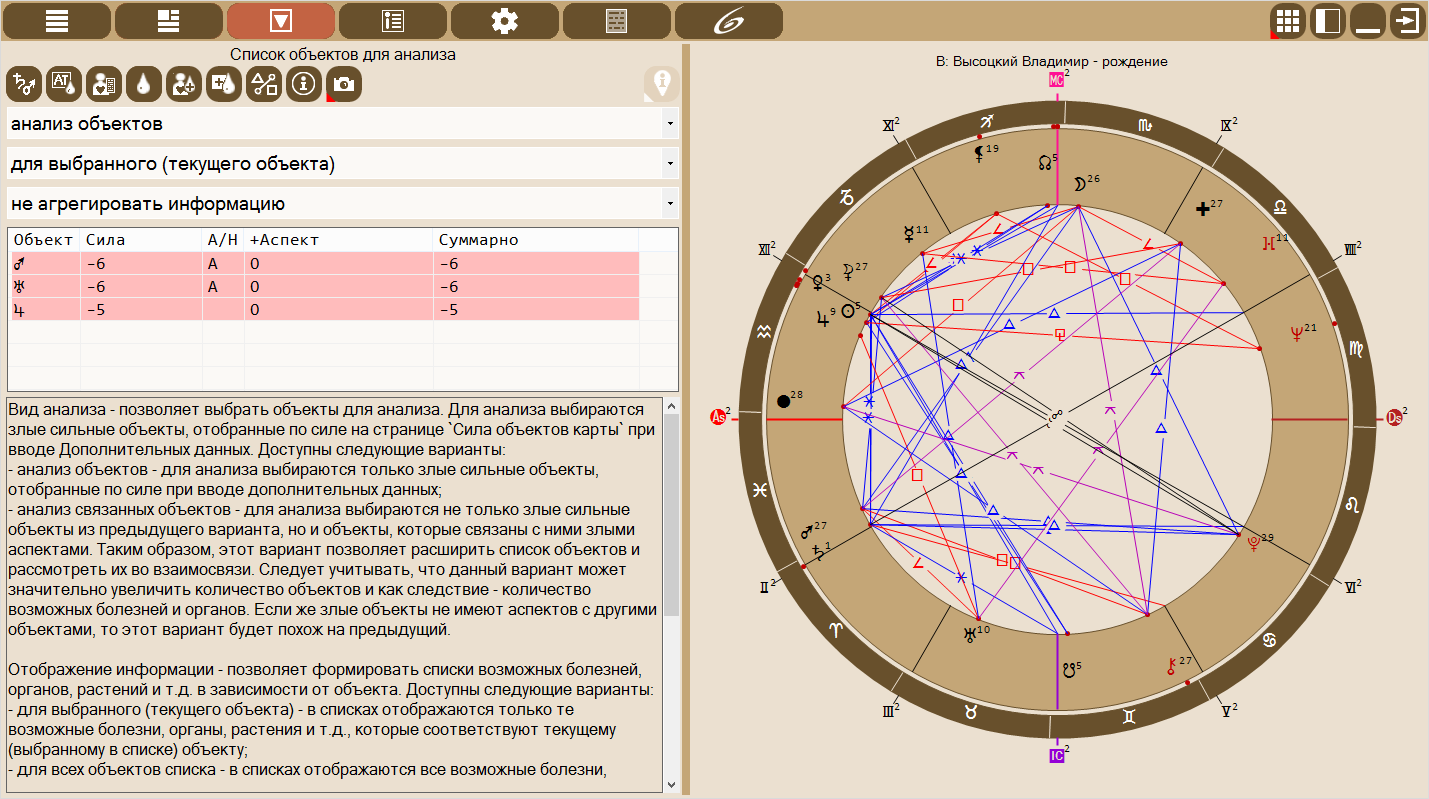The image size is (1429, 799).
Task: Toggle the side panel layout icon
Action: [x=1328, y=21]
